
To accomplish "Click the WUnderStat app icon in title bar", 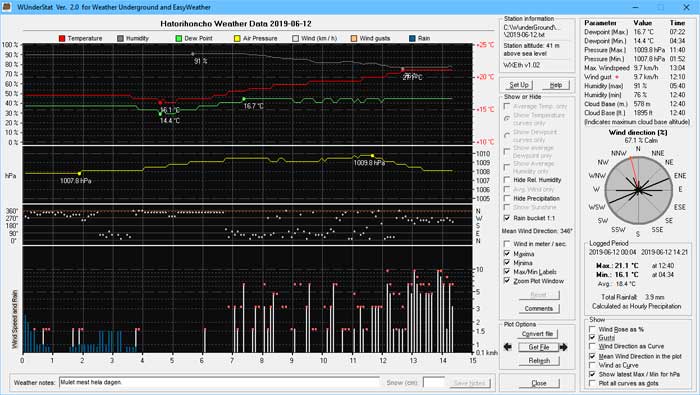I will [6, 7].
